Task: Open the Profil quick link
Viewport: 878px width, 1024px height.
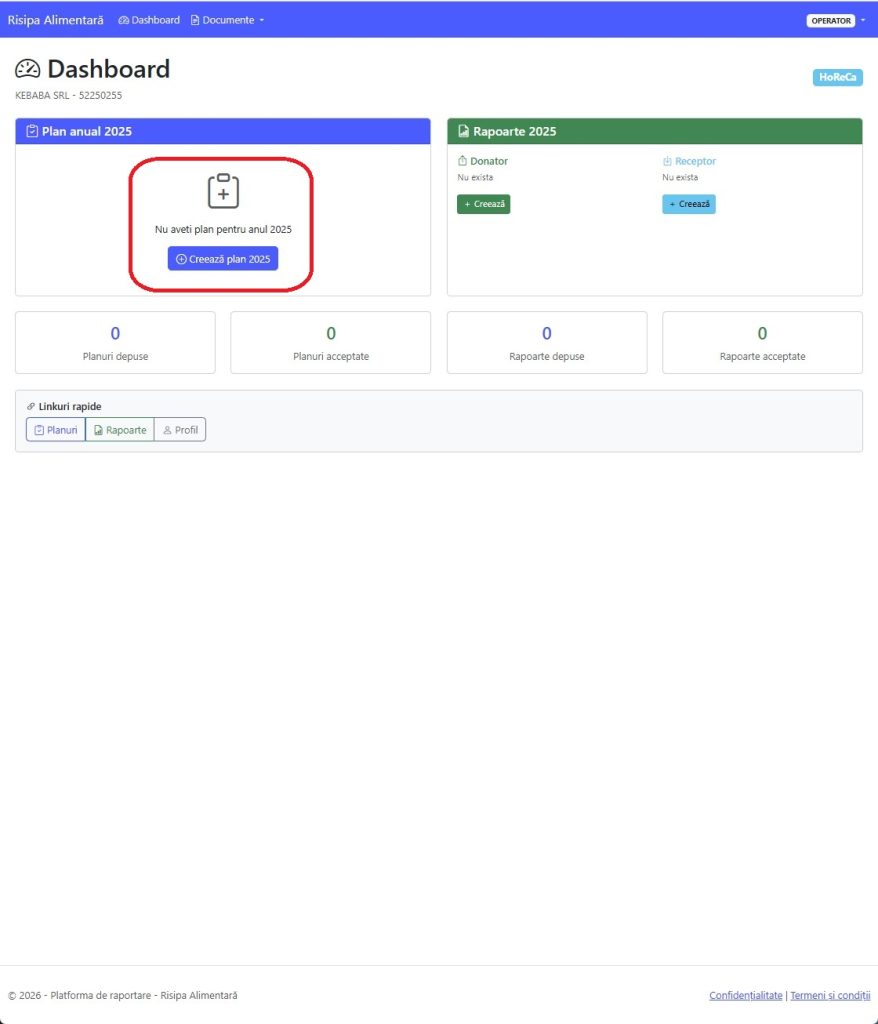Action: [180, 430]
